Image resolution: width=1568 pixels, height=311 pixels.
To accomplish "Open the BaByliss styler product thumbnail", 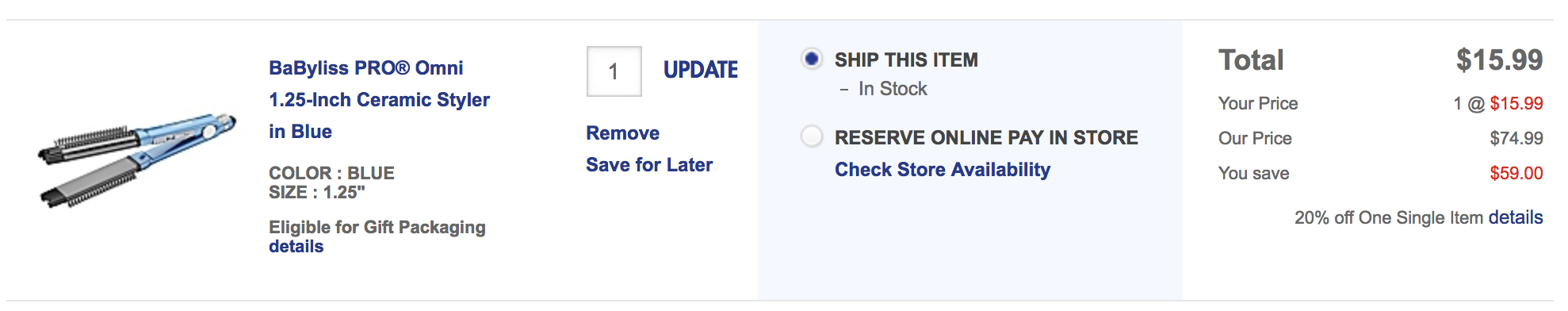I will click(137, 161).
